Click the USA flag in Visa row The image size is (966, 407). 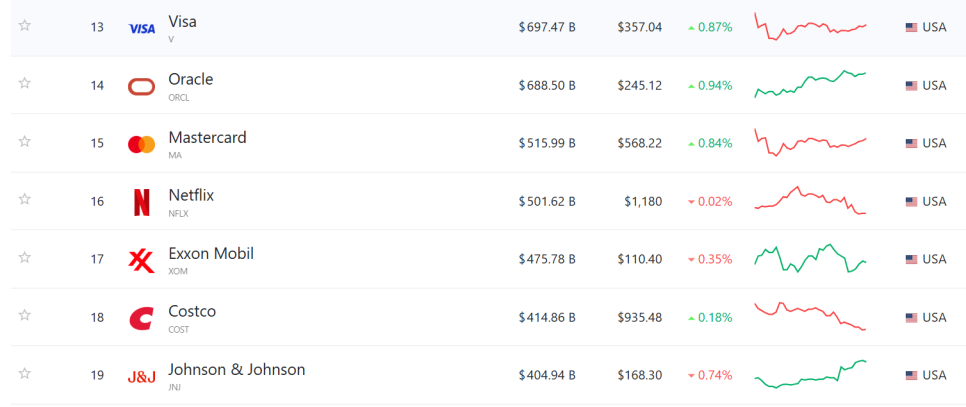point(911,27)
